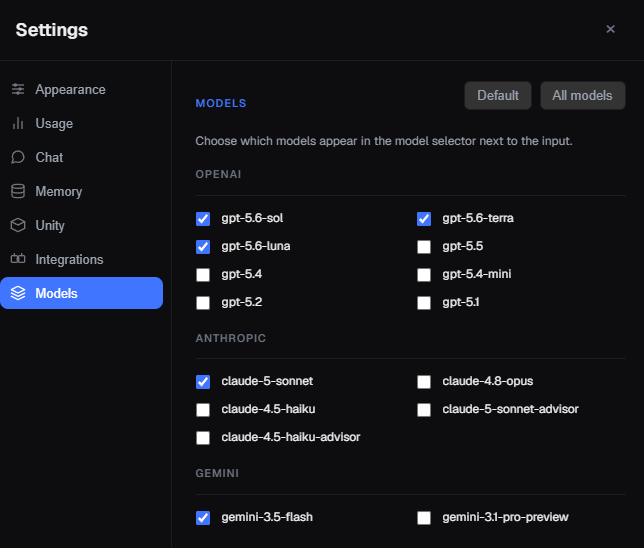Close the Settings dialog
644x548 pixels.
pos(610,29)
